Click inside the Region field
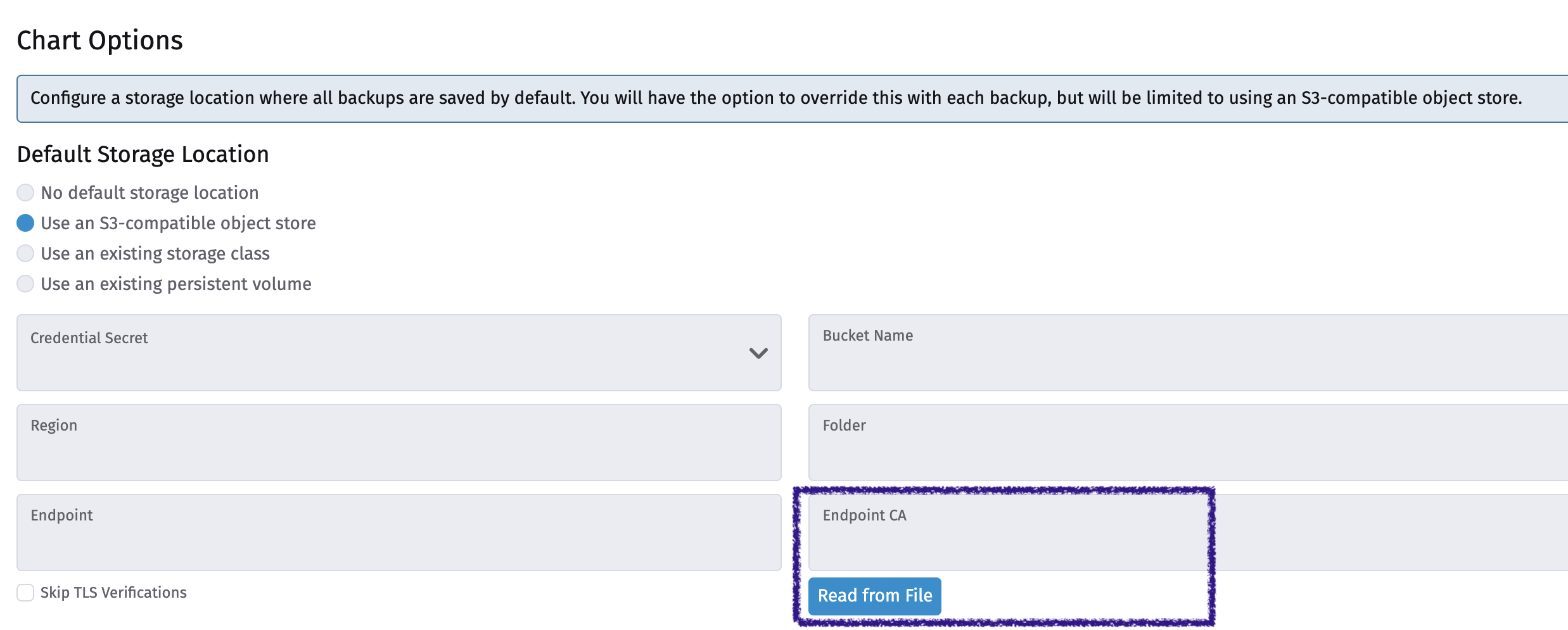 tap(399, 443)
